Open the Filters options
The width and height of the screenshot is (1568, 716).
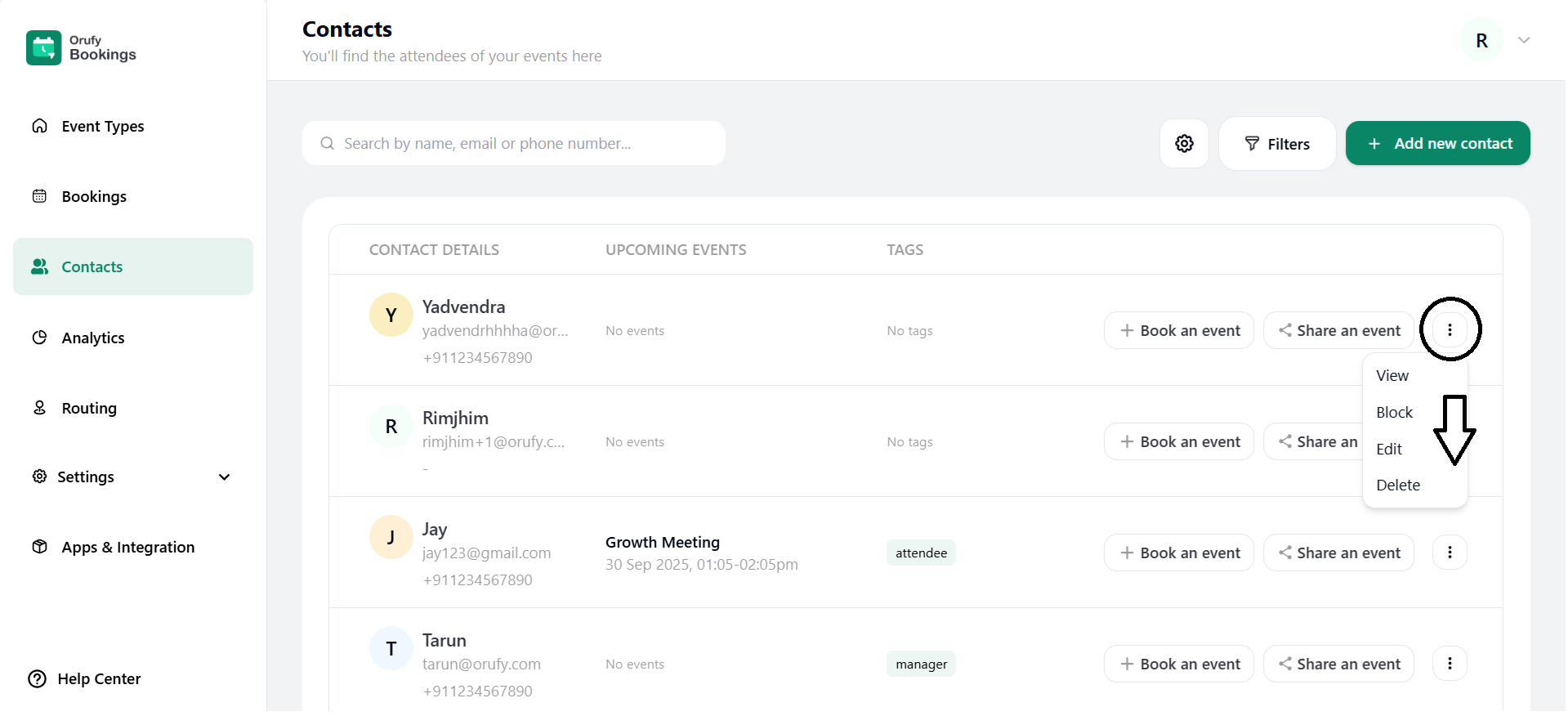pos(1277,144)
